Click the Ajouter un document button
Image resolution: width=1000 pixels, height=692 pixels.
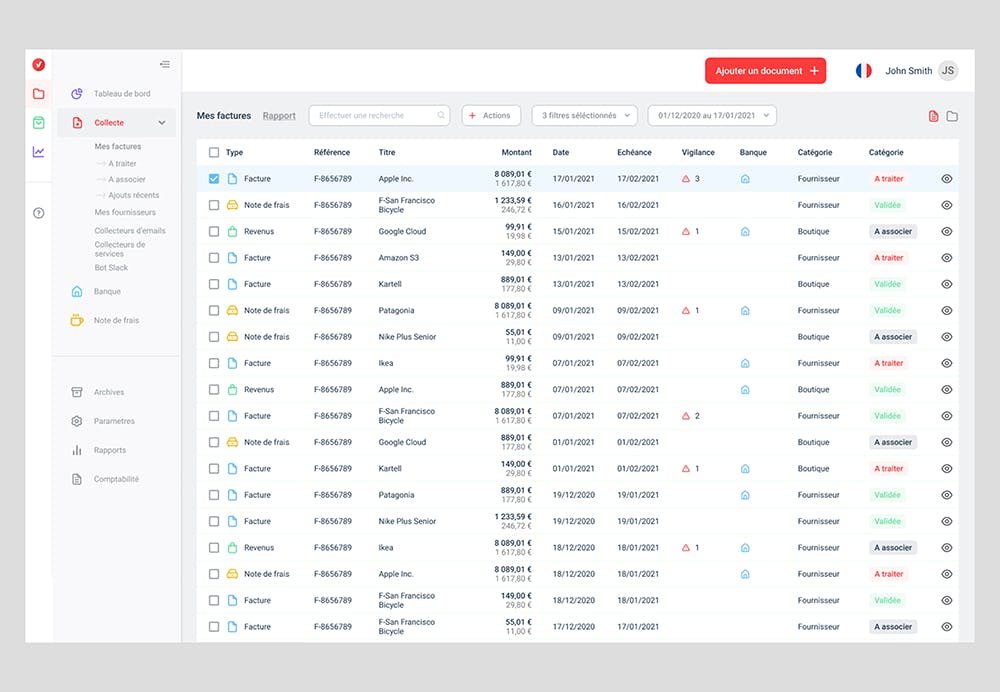(765, 71)
